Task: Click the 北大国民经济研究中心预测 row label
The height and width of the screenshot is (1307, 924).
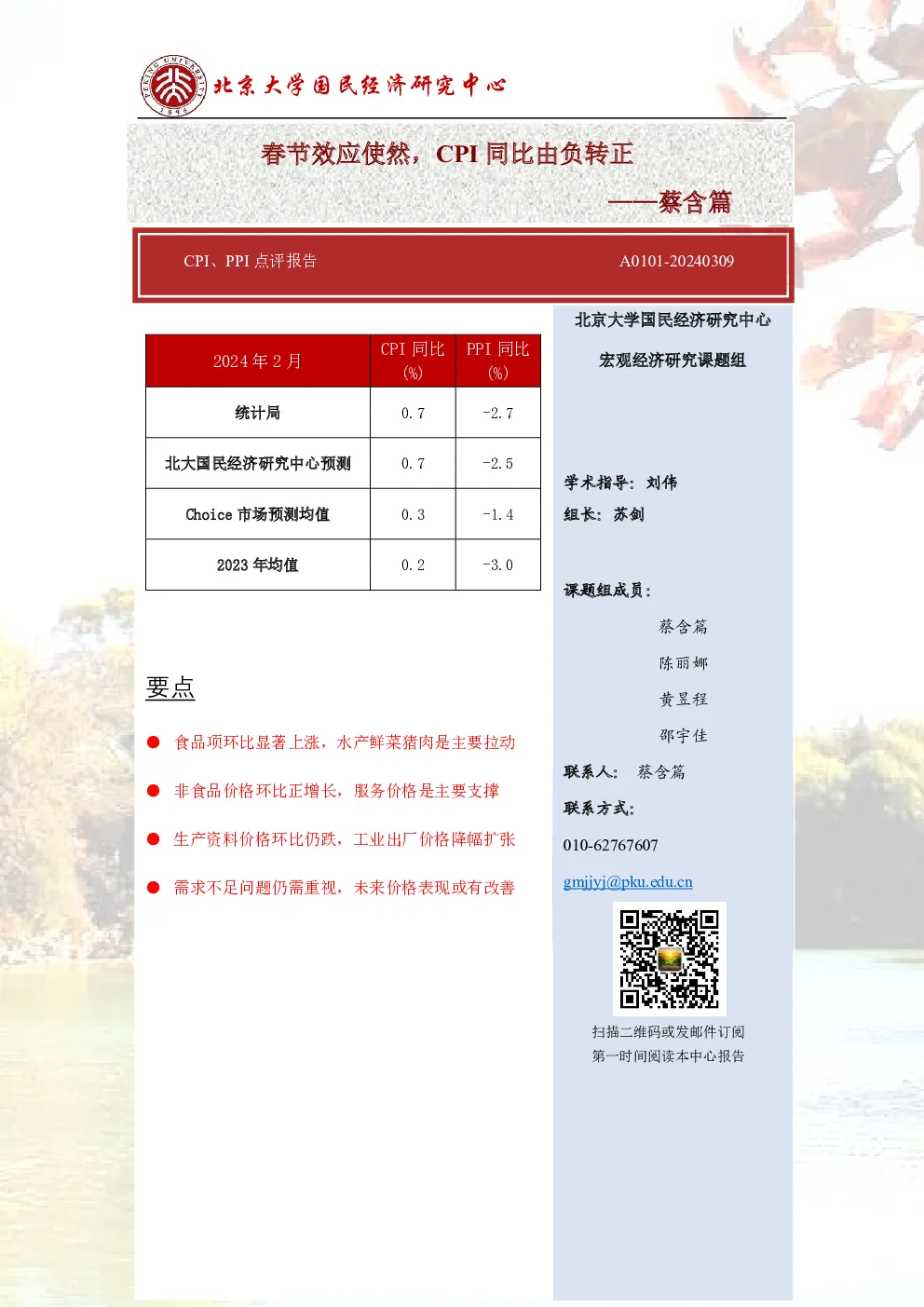Action: 257,463
